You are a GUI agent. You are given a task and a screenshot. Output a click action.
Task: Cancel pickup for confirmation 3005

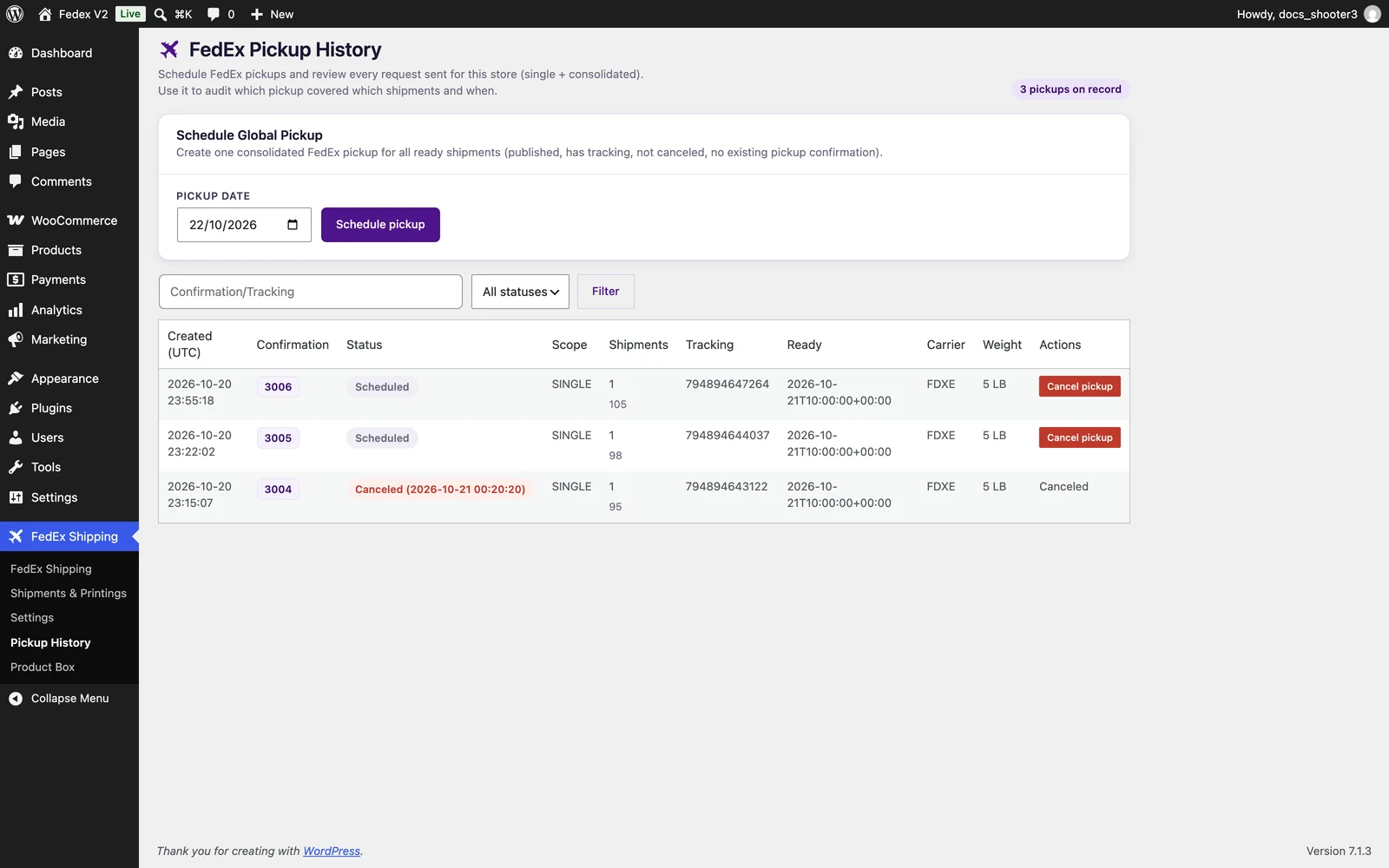(1080, 437)
